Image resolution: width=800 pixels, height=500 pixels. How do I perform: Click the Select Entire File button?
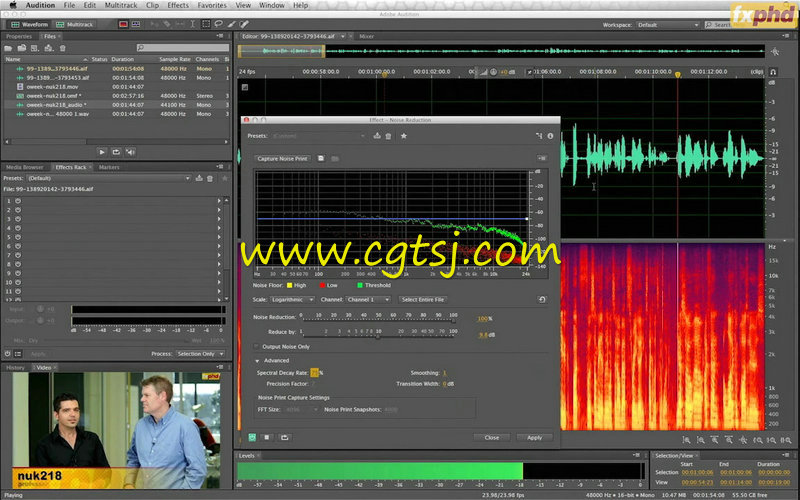(x=423, y=299)
